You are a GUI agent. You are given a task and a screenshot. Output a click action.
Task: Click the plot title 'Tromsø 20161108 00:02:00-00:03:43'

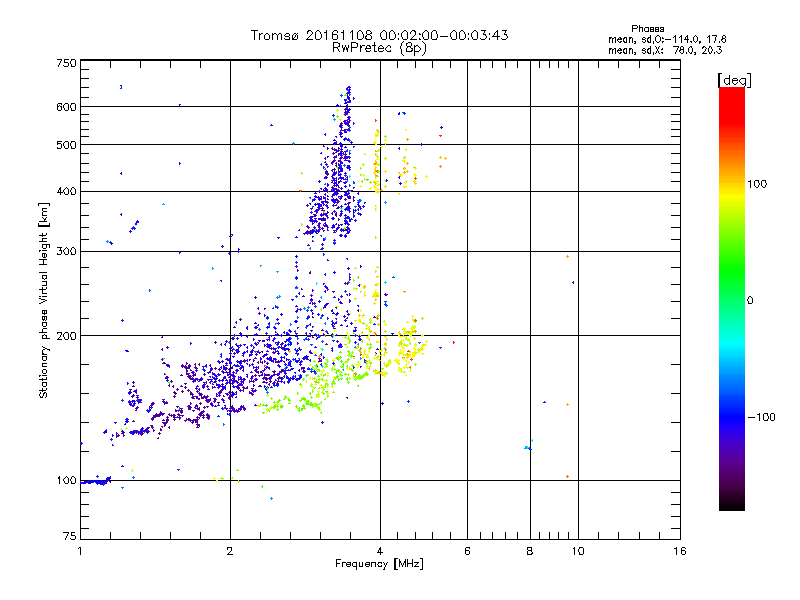coord(379,35)
